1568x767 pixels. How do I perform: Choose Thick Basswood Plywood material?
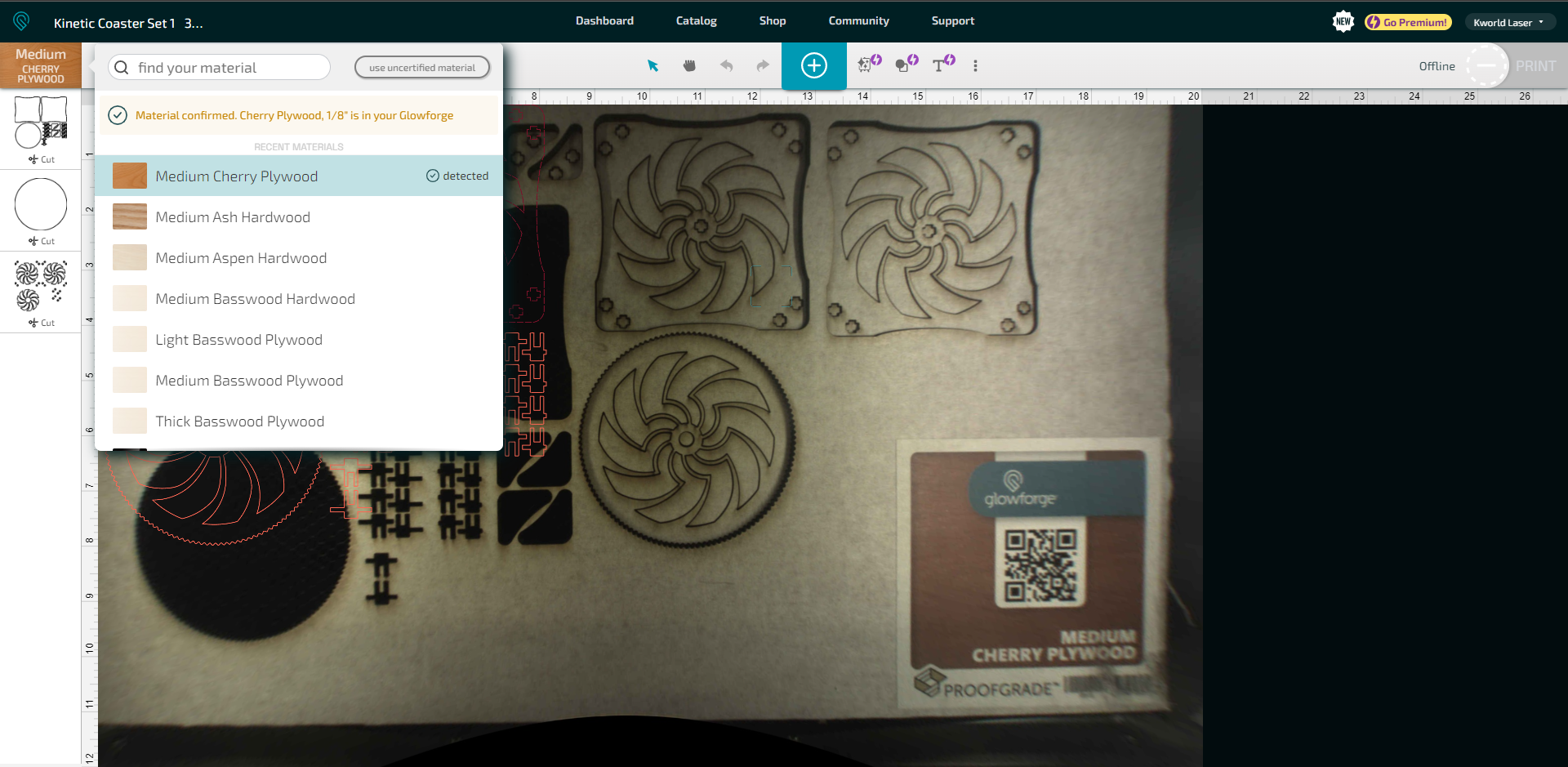tap(239, 421)
